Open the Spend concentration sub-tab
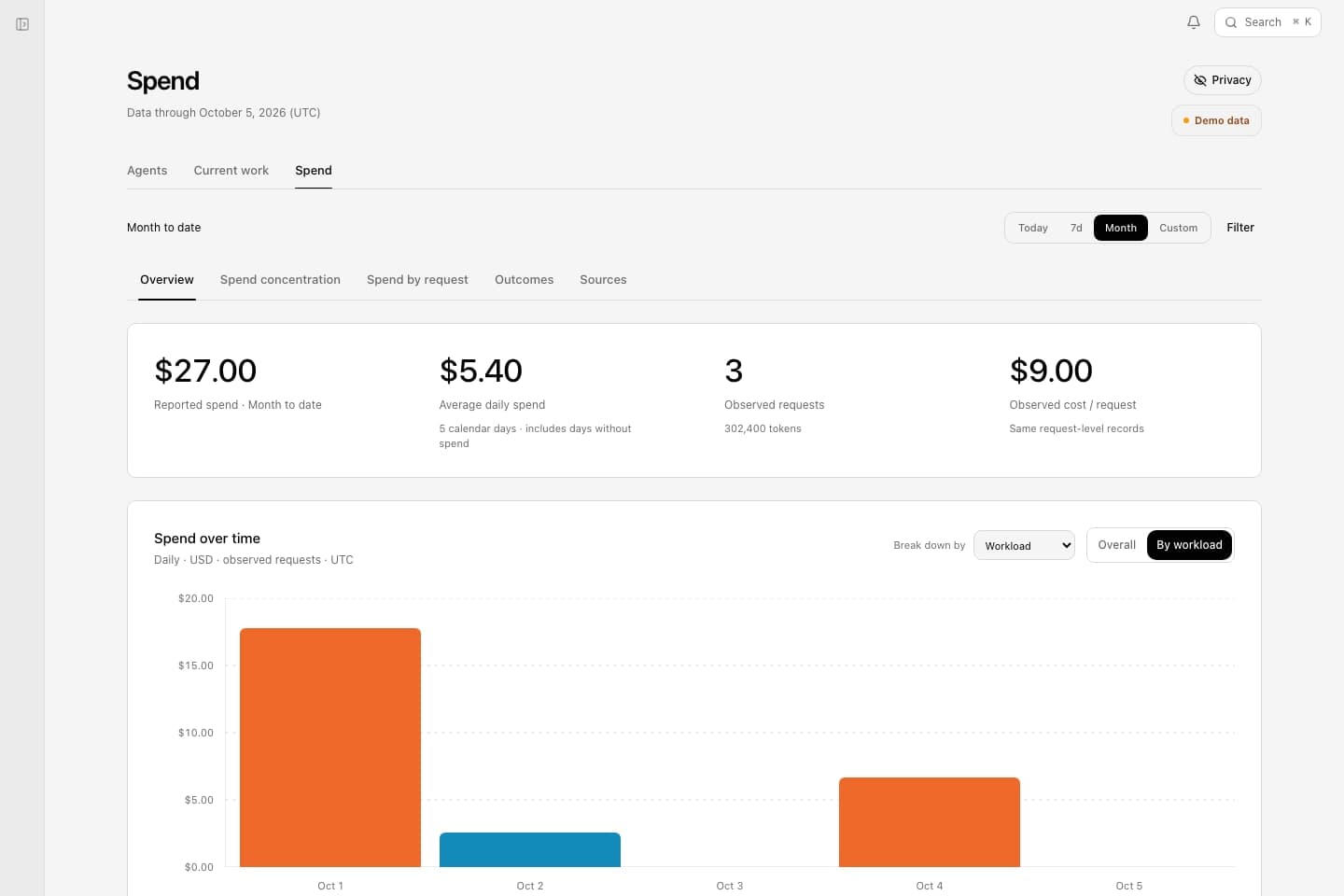Image resolution: width=1344 pixels, height=896 pixels. [x=280, y=280]
